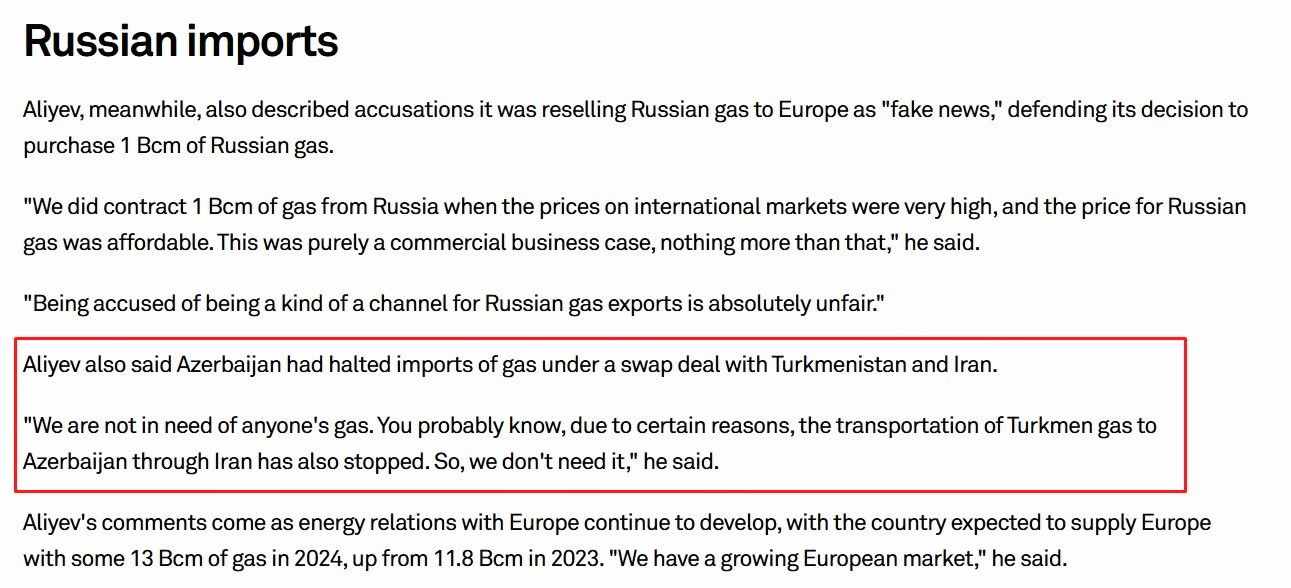Click the quote "Being accused of being a kind"
Viewport: 1291px width, 588px height.
[x=455, y=304]
